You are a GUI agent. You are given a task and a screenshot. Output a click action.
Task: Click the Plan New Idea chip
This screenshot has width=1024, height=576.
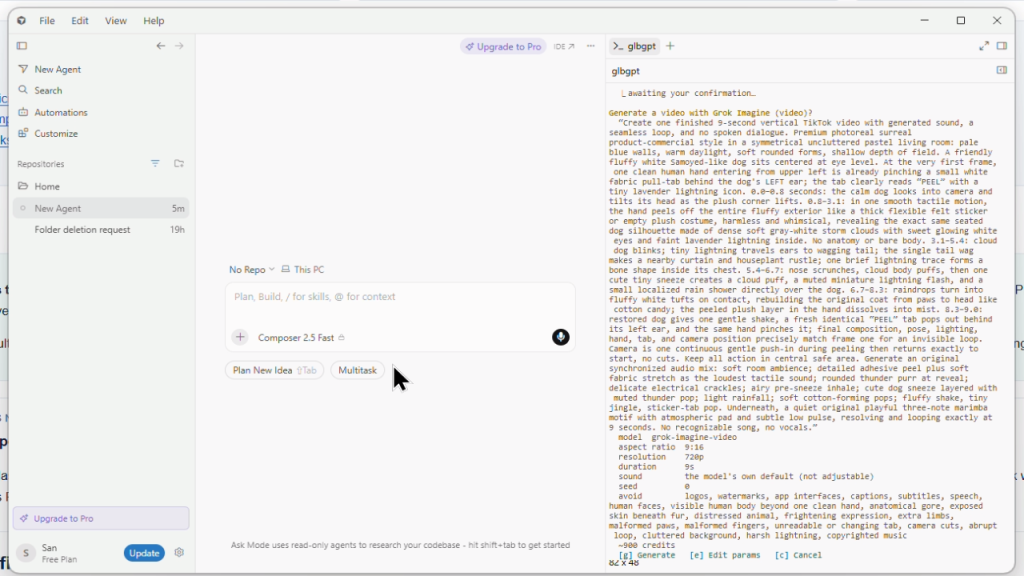tap(274, 370)
